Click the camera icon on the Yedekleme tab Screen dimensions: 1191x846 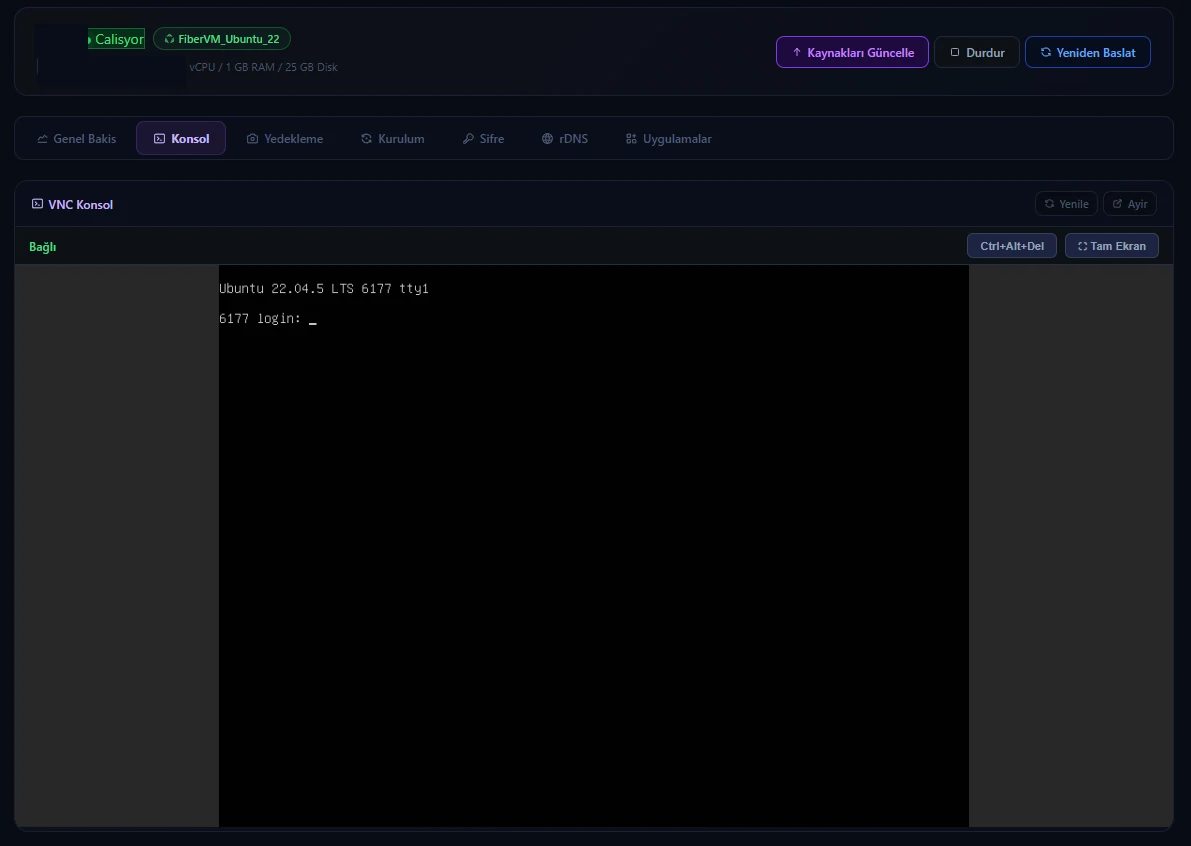(x=252, y=139)
